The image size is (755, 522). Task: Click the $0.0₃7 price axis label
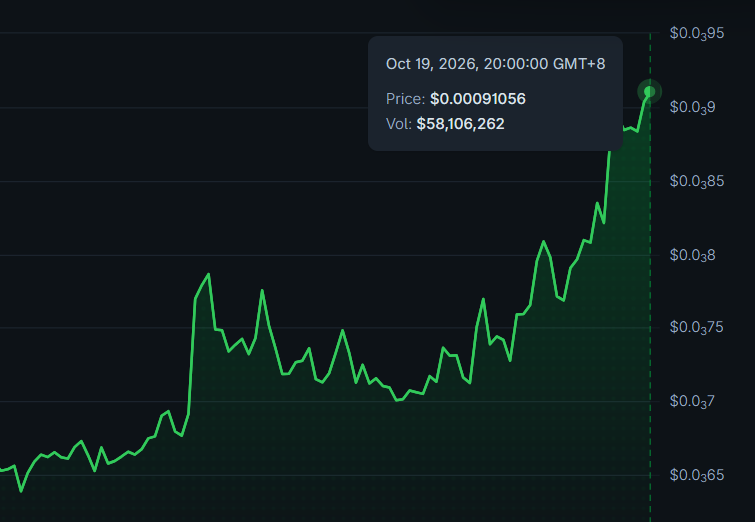click(x=692, y=401)
